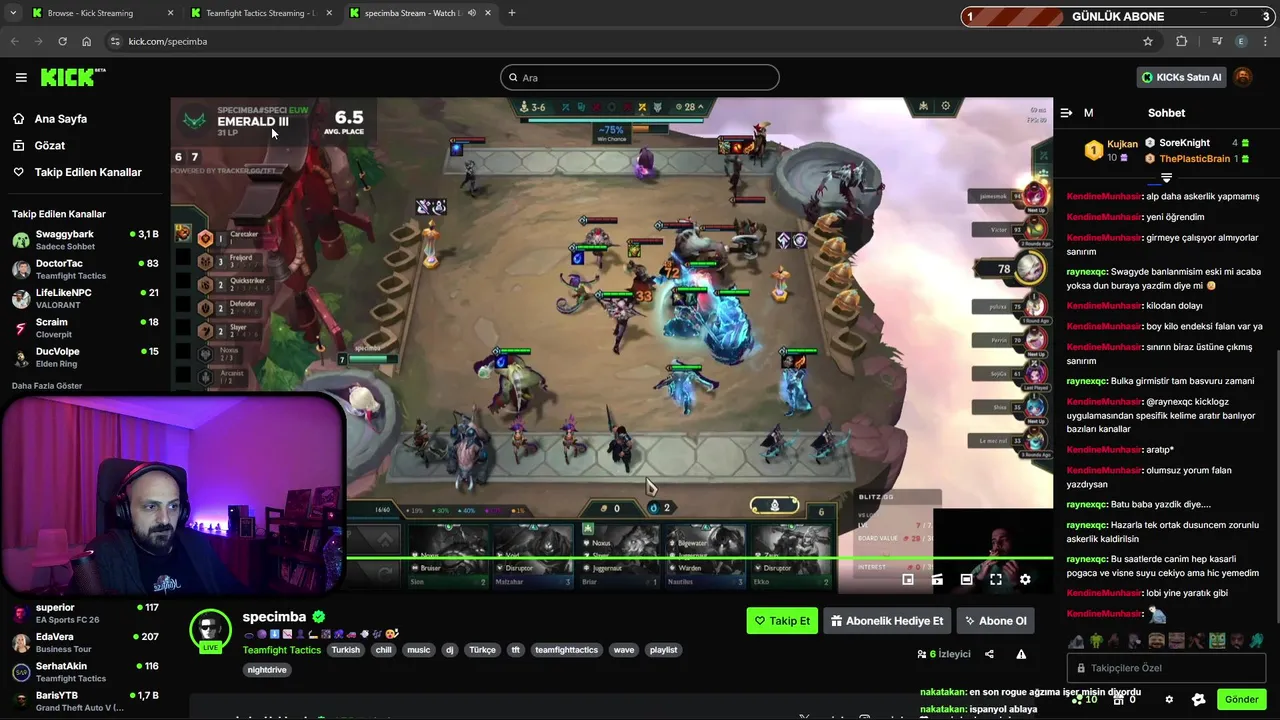This screenshot has width=1280, height=720.
Task: Click the address bar URL kick.com/specimba
Action: click(168, 41)
